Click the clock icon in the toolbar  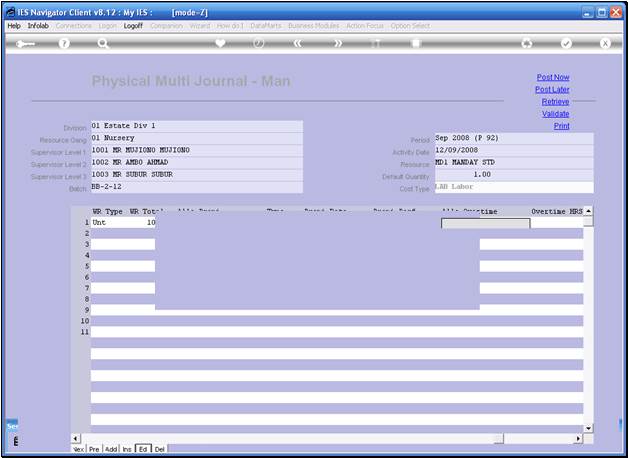point(259,43)
